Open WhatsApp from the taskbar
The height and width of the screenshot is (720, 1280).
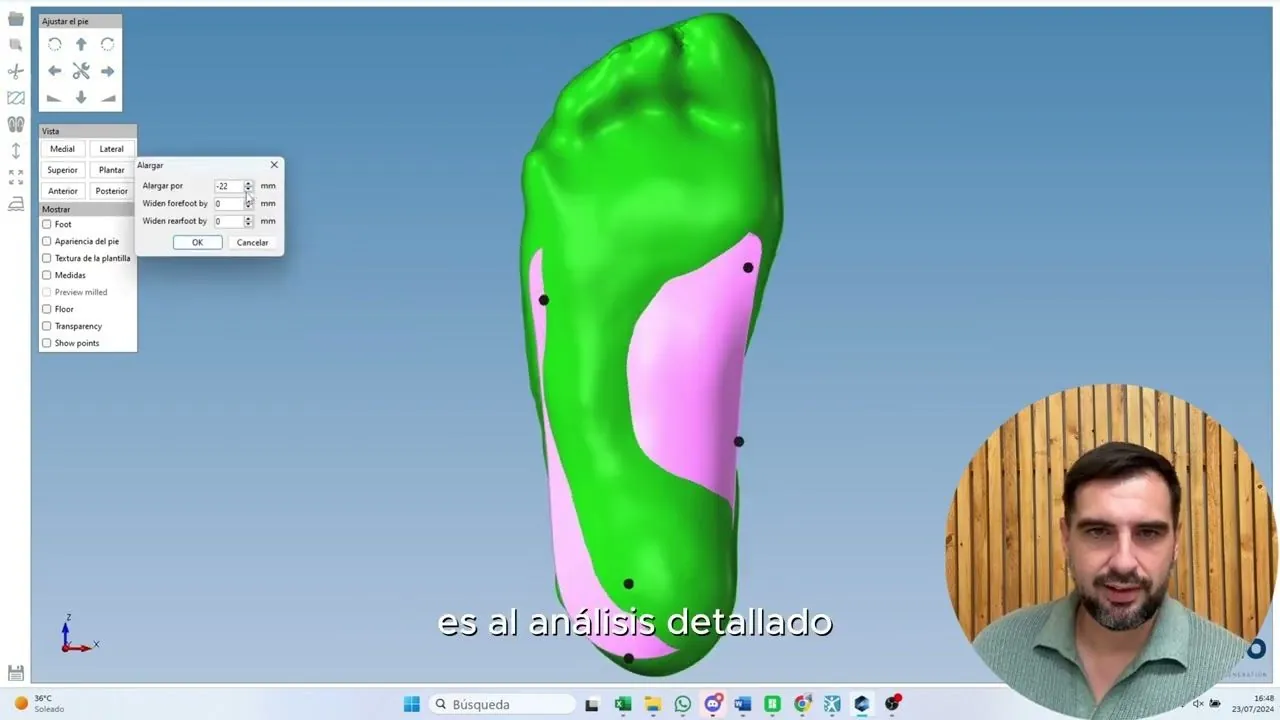(683, 704)
